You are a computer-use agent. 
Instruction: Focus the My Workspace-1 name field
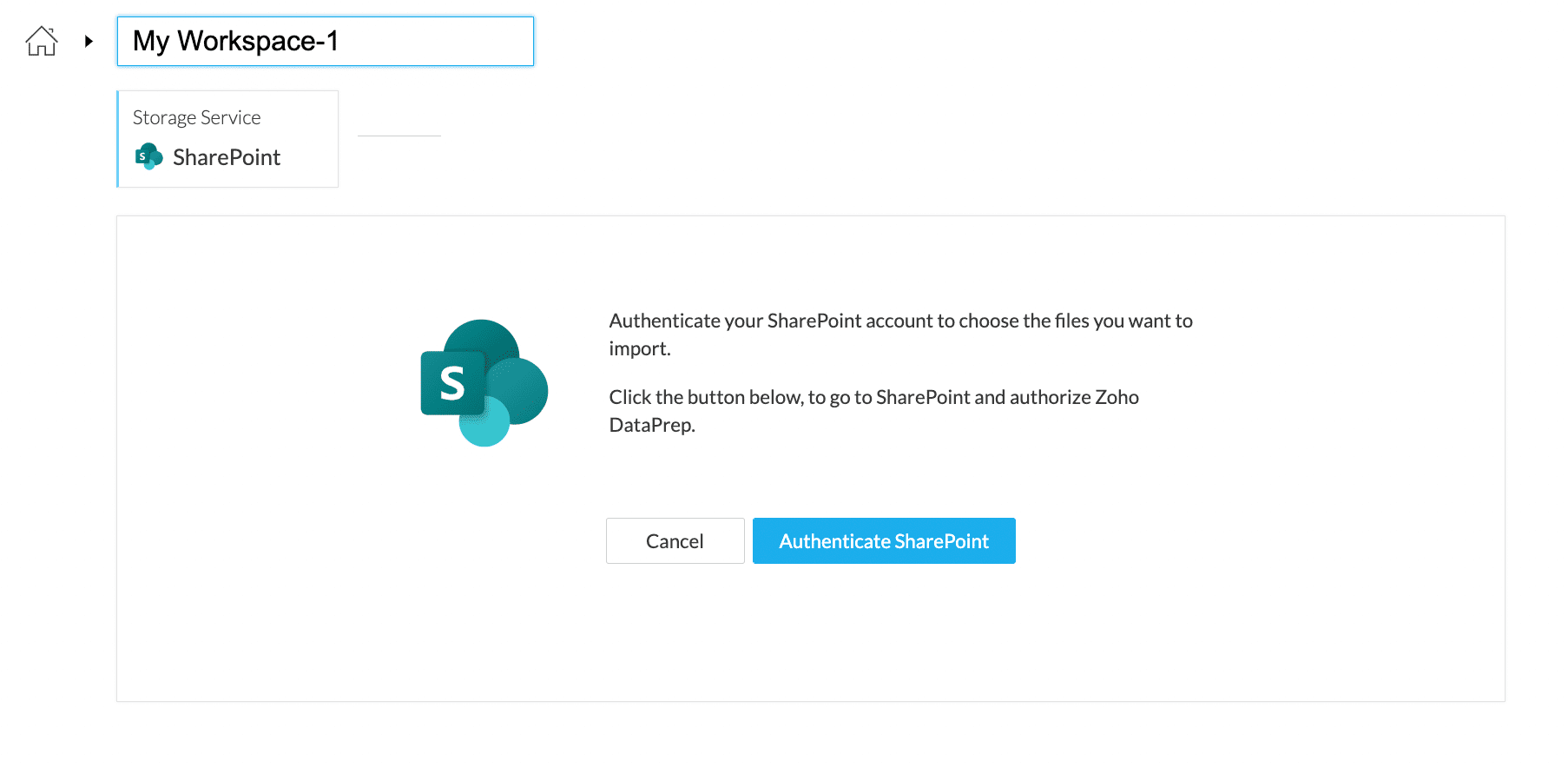325,41
